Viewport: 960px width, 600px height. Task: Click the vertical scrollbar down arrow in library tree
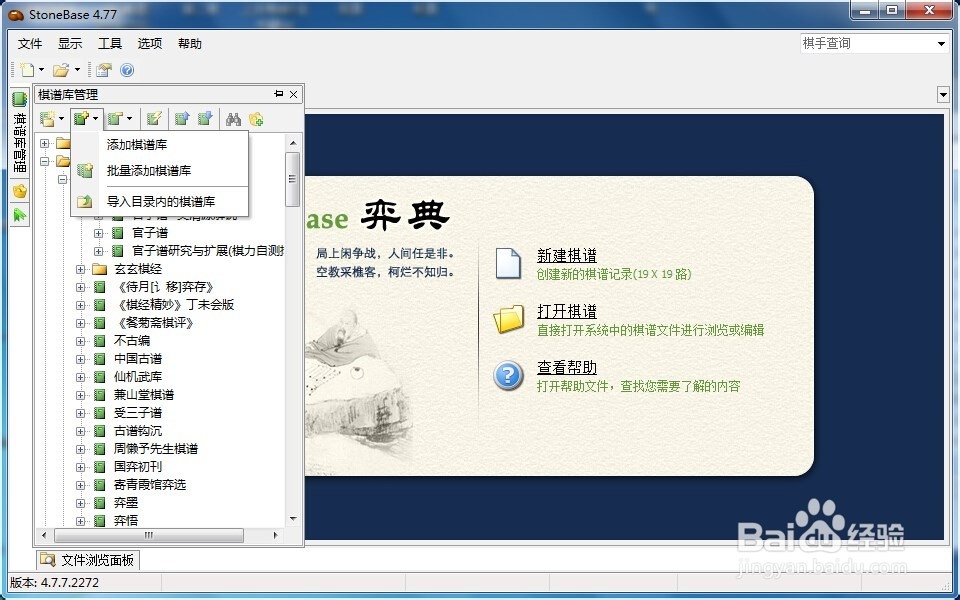click(x=293, y=519)
